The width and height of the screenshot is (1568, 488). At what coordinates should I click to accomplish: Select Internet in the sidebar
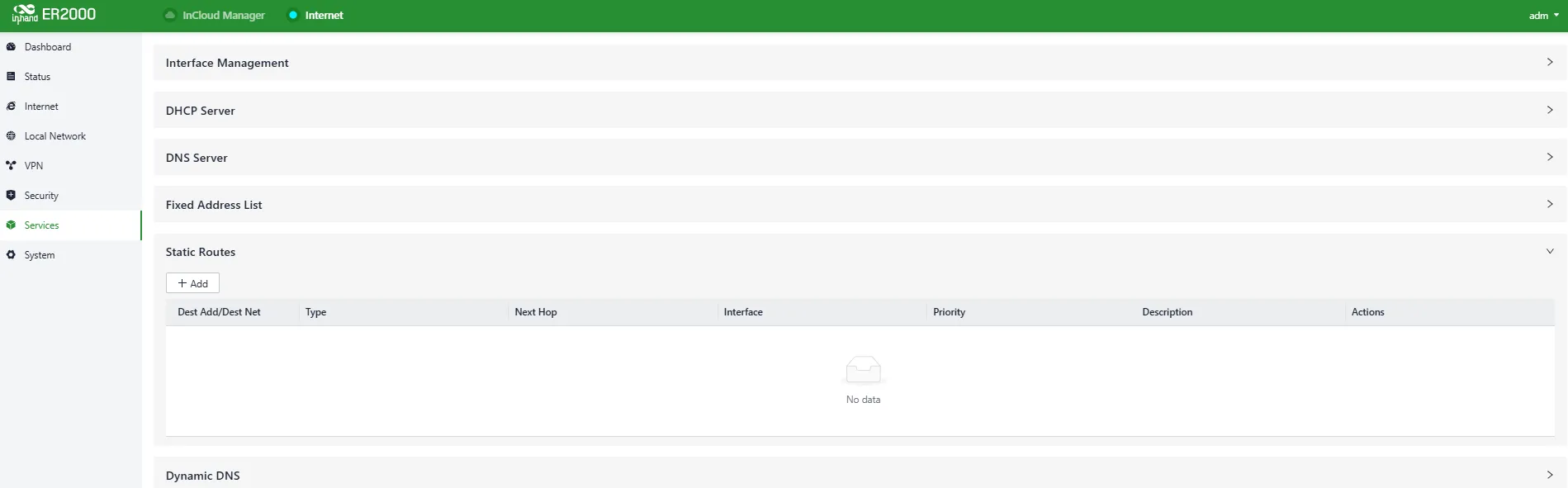(71, 107)
